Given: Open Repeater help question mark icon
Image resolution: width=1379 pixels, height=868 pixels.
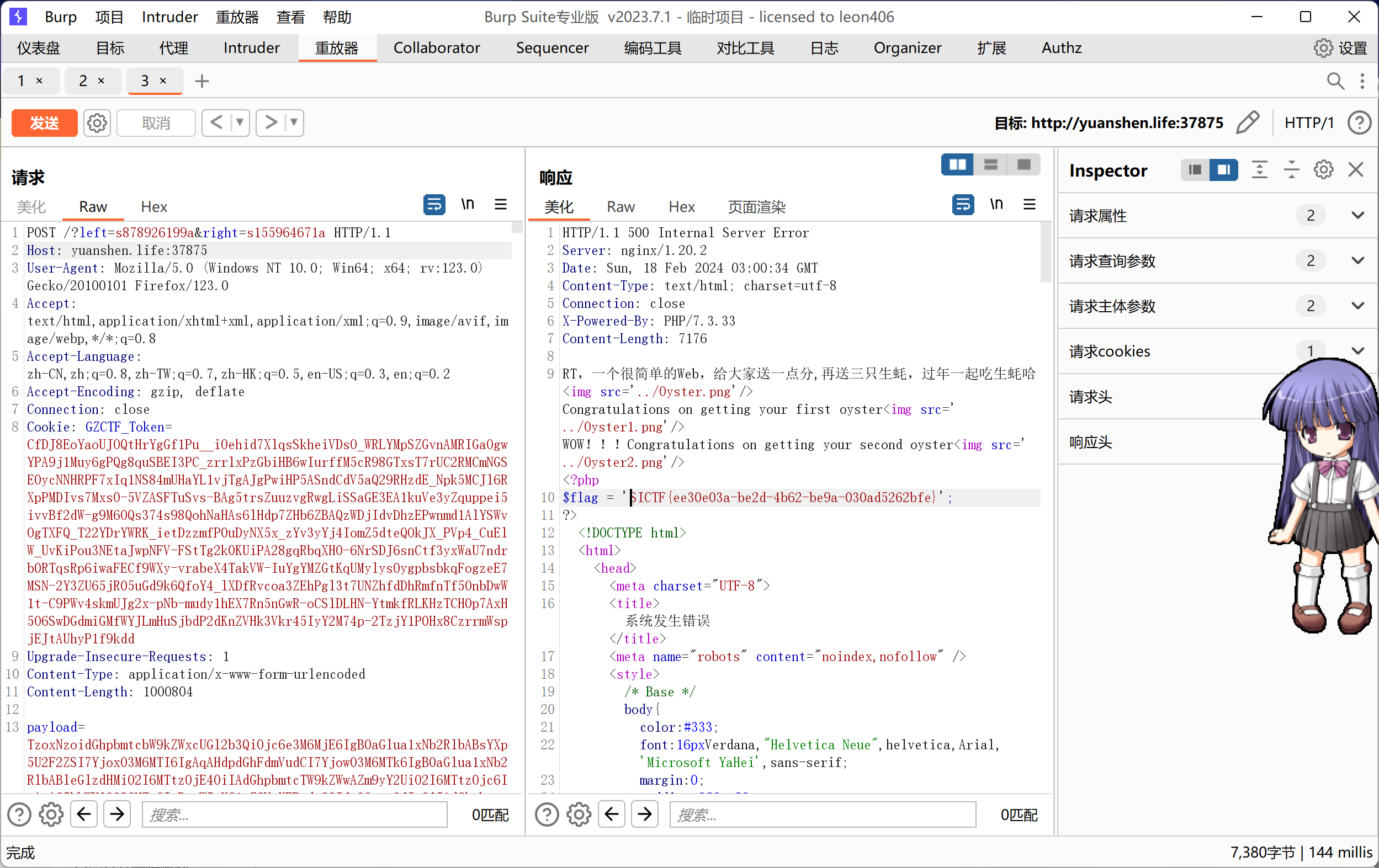Looking at the screenshot, I should [1359, 123].
